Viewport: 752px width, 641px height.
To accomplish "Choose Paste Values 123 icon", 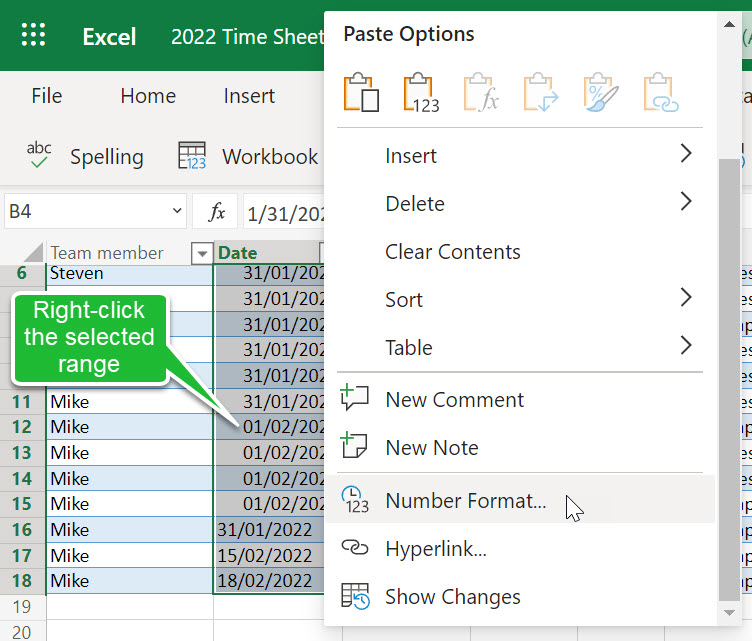I will (421, 93).
